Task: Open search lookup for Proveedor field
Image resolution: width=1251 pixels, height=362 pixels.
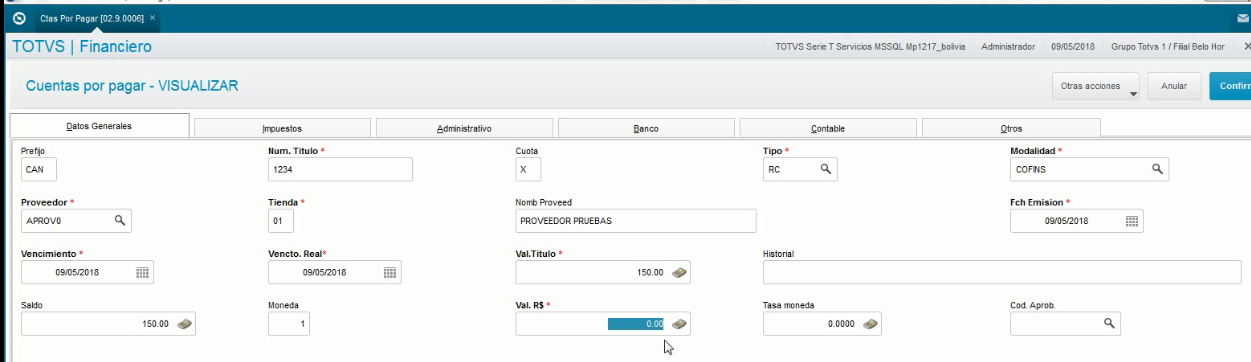Action: pyautogui.click(x=119, y=220)
